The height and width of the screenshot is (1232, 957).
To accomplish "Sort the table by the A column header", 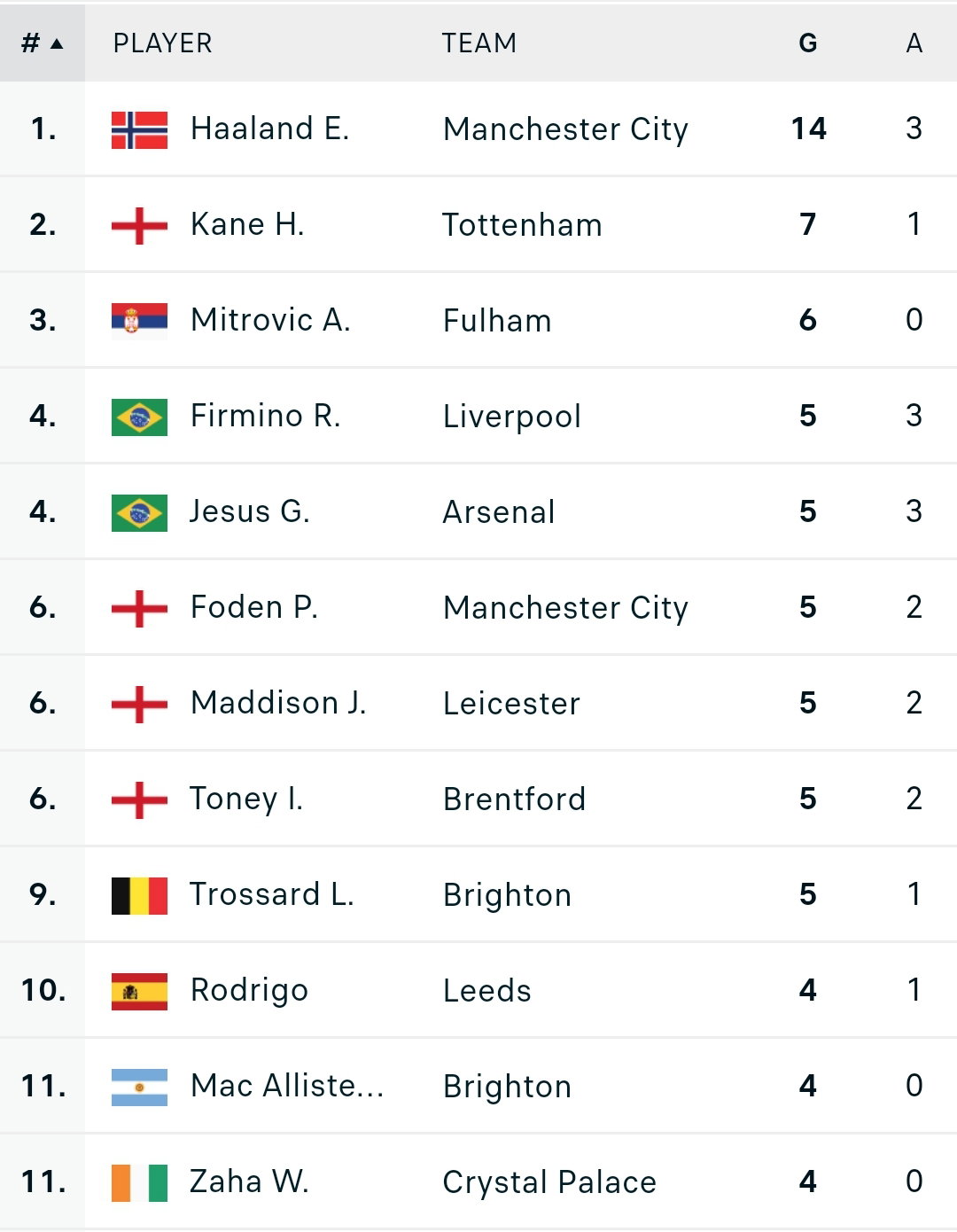I will [x=914, y=43].
